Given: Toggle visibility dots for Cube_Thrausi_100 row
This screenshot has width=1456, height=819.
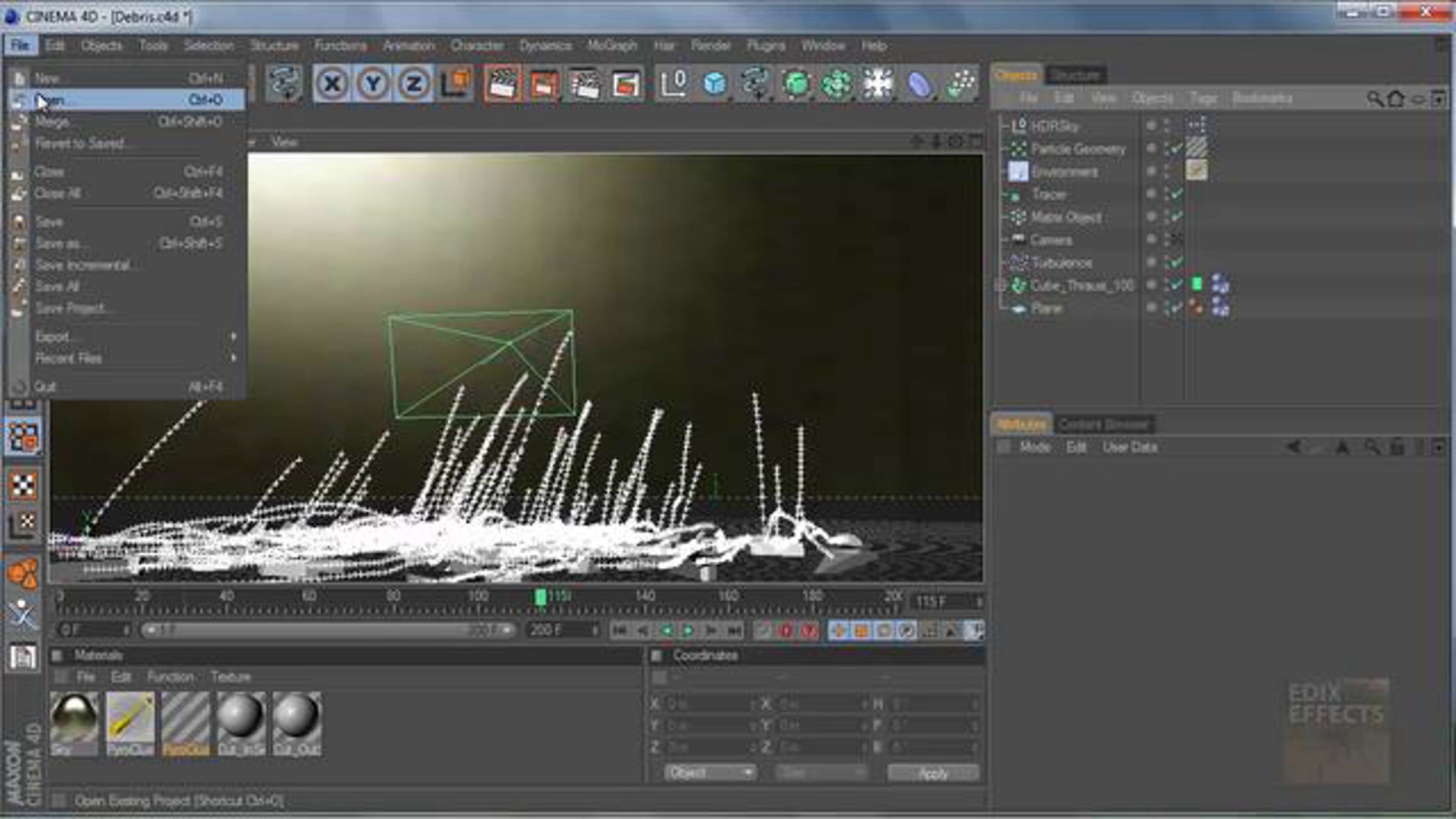Looking at the screenshot, I should [x=1165, y=285].
